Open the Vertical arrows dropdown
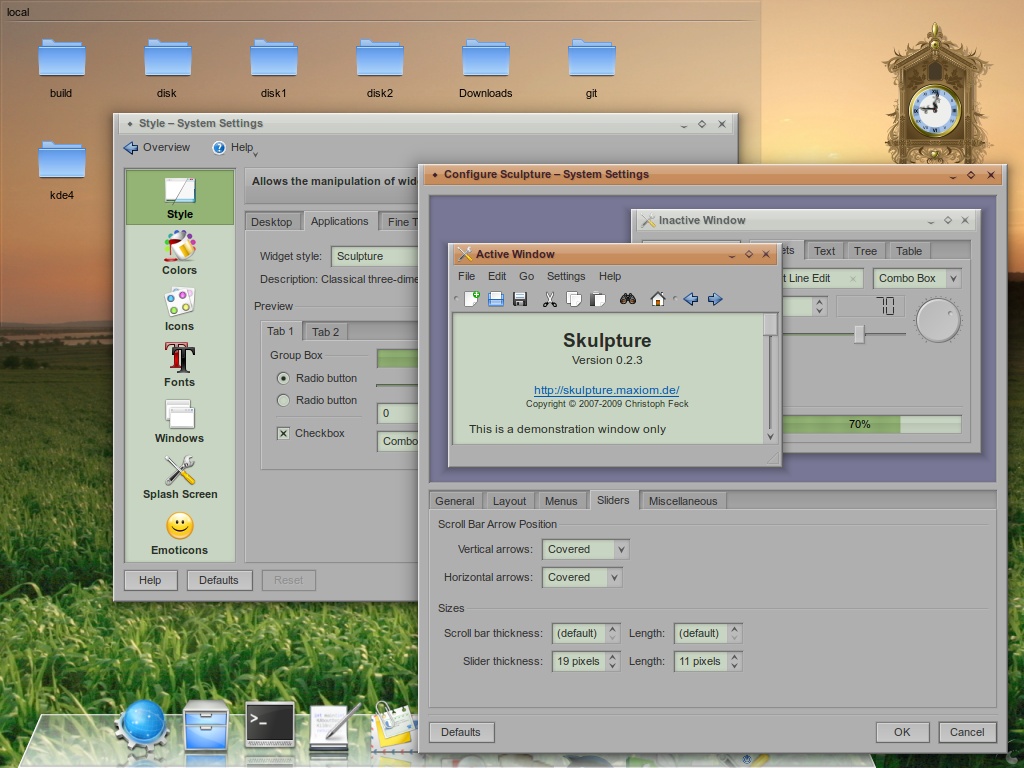Image resolution: width=1024 pixels, height=768 pixels. pos(586,549)
